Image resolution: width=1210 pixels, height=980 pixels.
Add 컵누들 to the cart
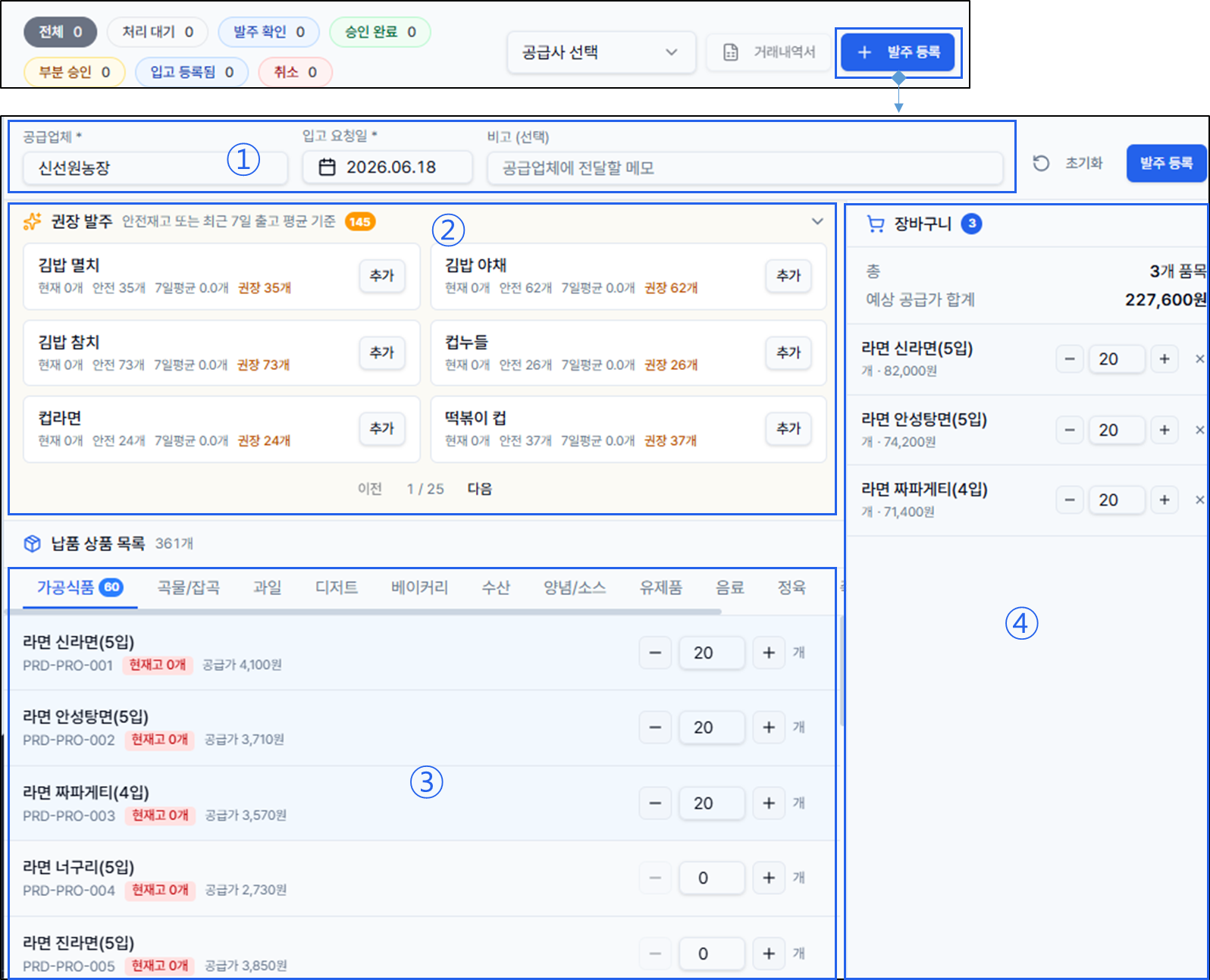(788, 352)
